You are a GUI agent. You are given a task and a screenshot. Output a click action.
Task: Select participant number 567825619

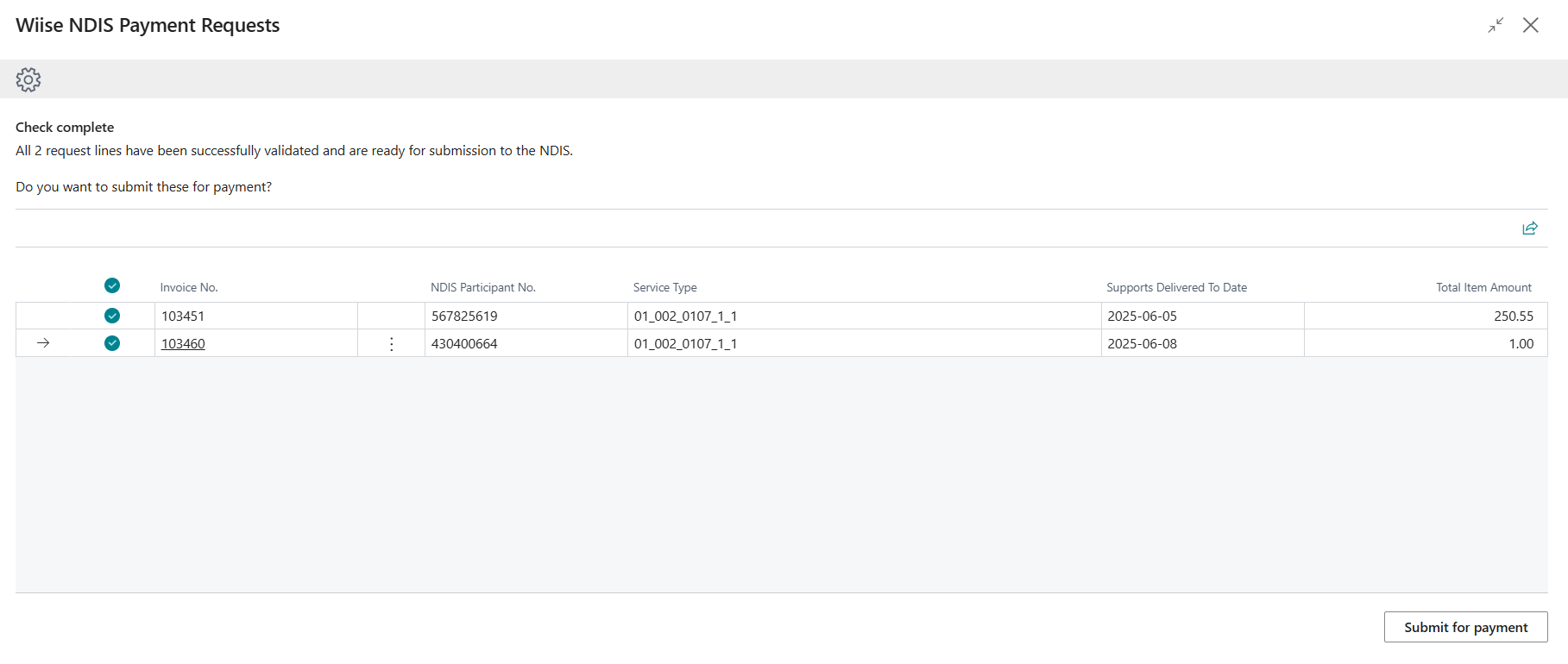pos(526,316)
